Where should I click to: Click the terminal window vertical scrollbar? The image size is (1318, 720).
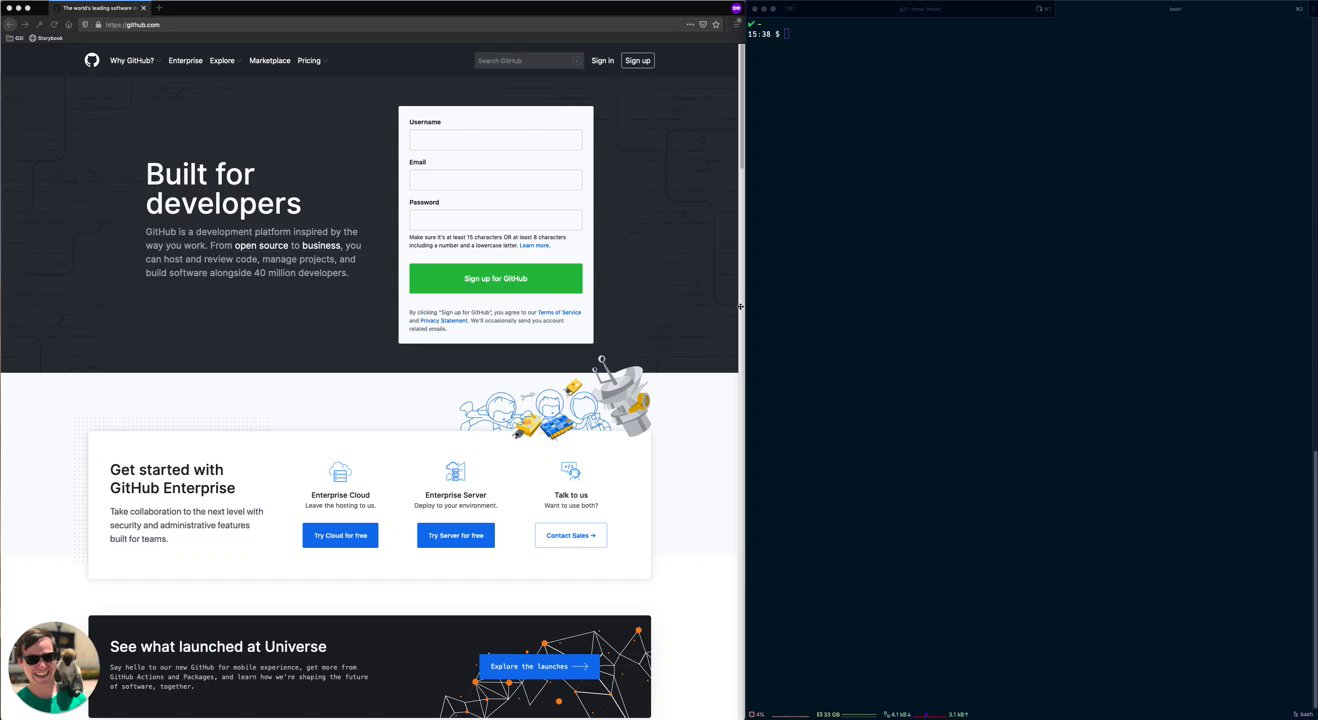(x=1315, y=580)
